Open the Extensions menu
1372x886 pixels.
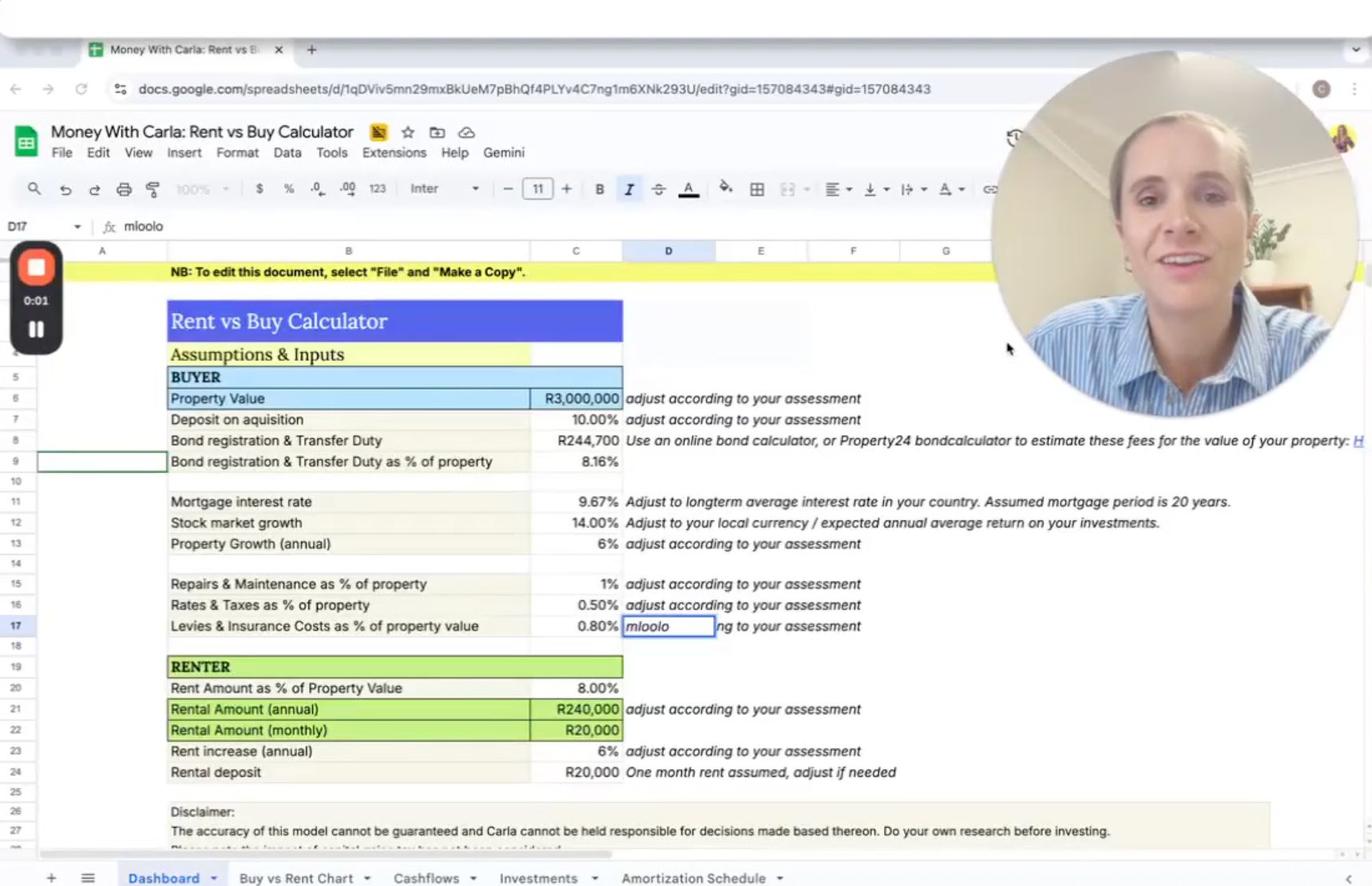395,152
